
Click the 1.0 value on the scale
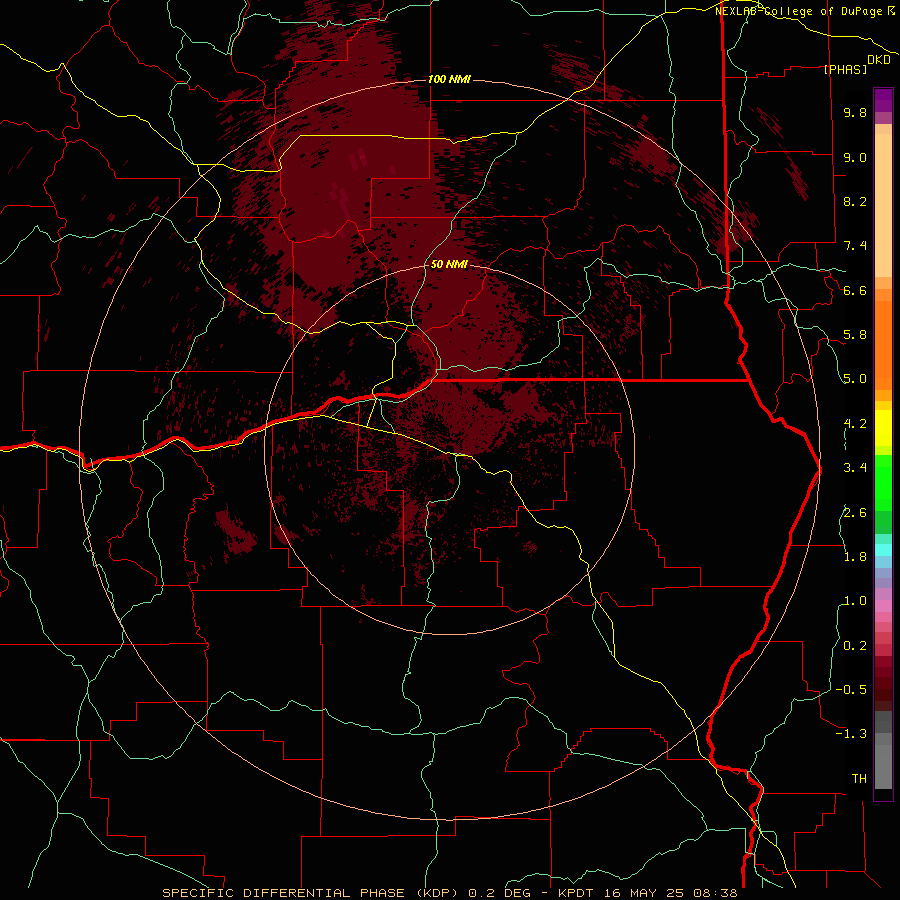click(855, 601)
